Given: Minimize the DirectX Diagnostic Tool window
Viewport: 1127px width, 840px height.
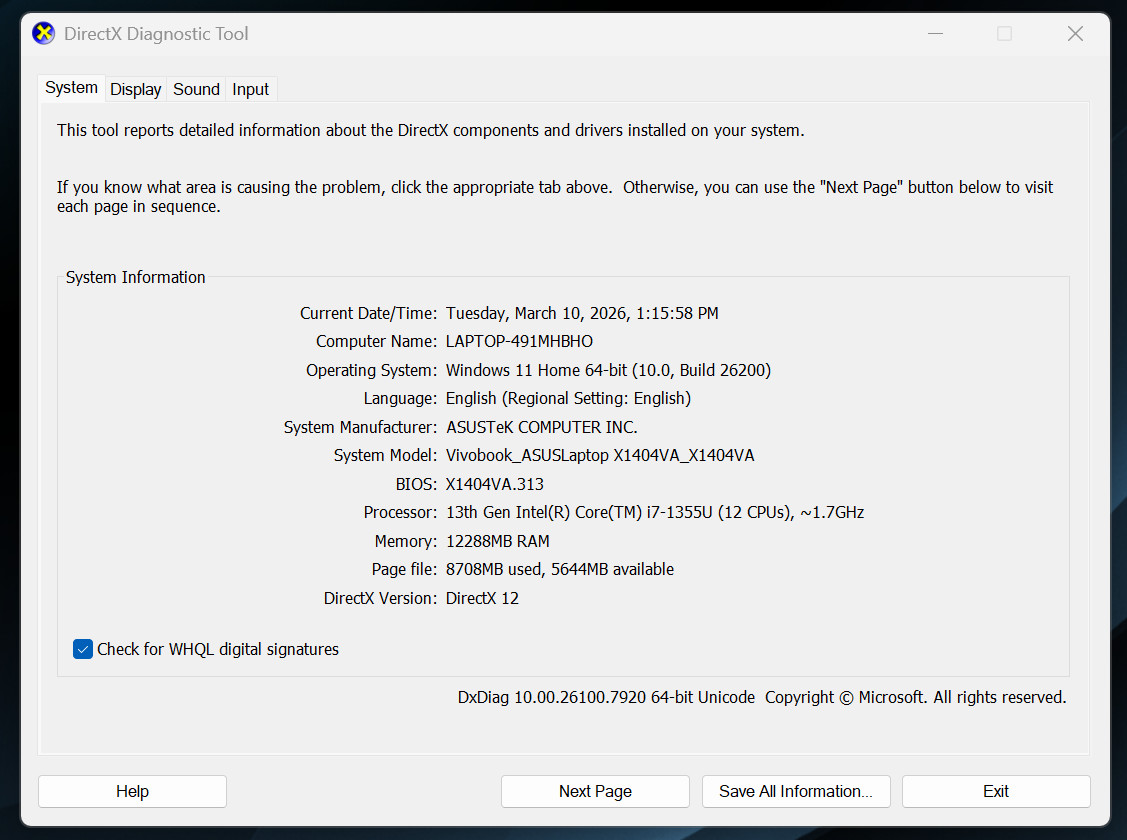Looking at the screenshot, I should (935, 34).
